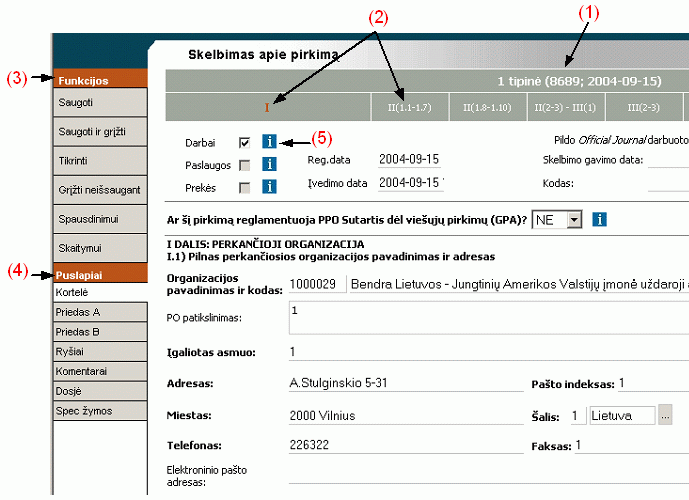Open info icon next to Darbai
The height and width of the screenshot is (500, 689).
point(269,141)
